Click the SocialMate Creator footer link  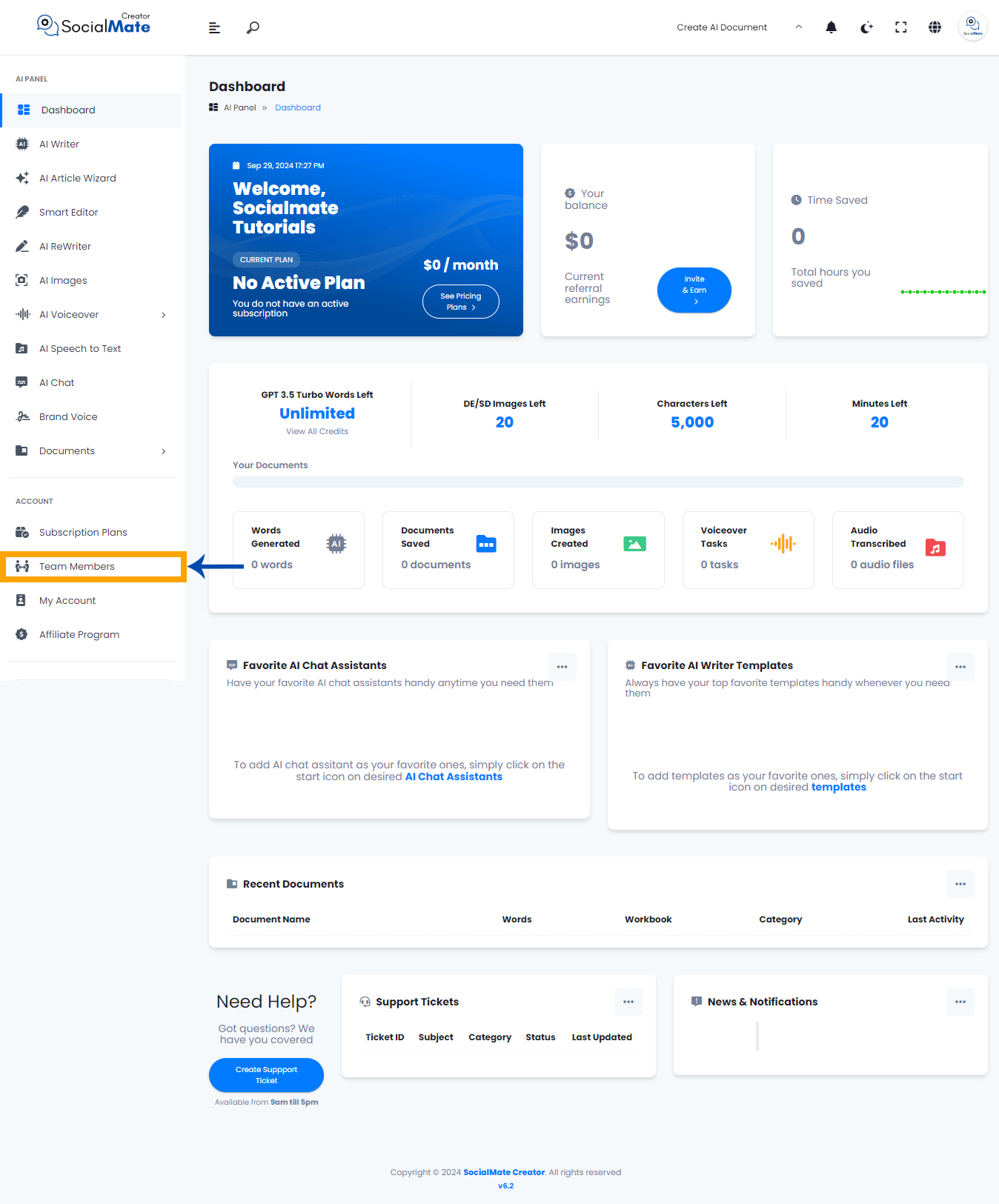[504, 1172]
